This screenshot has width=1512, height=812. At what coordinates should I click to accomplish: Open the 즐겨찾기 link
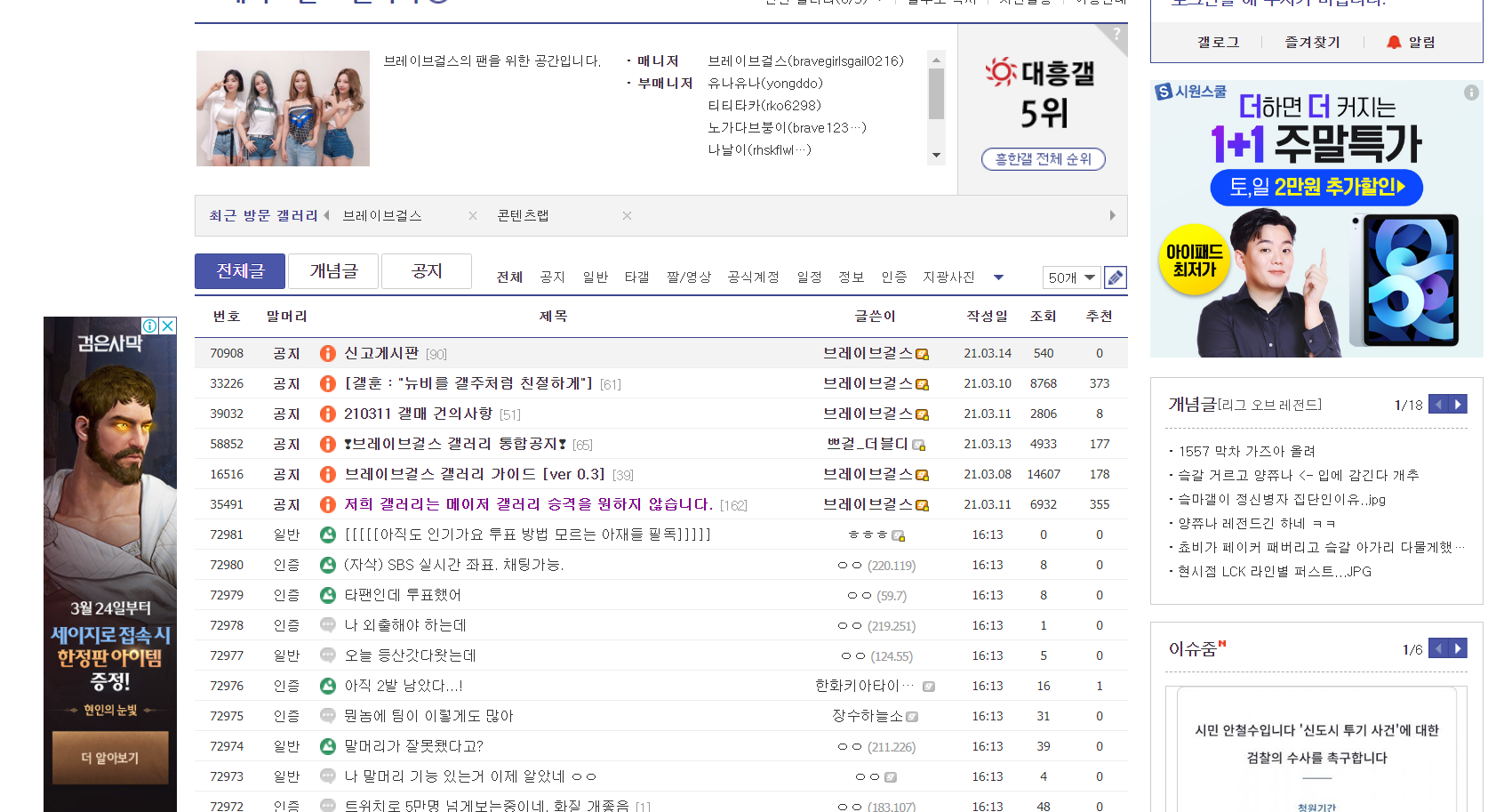1312,42
